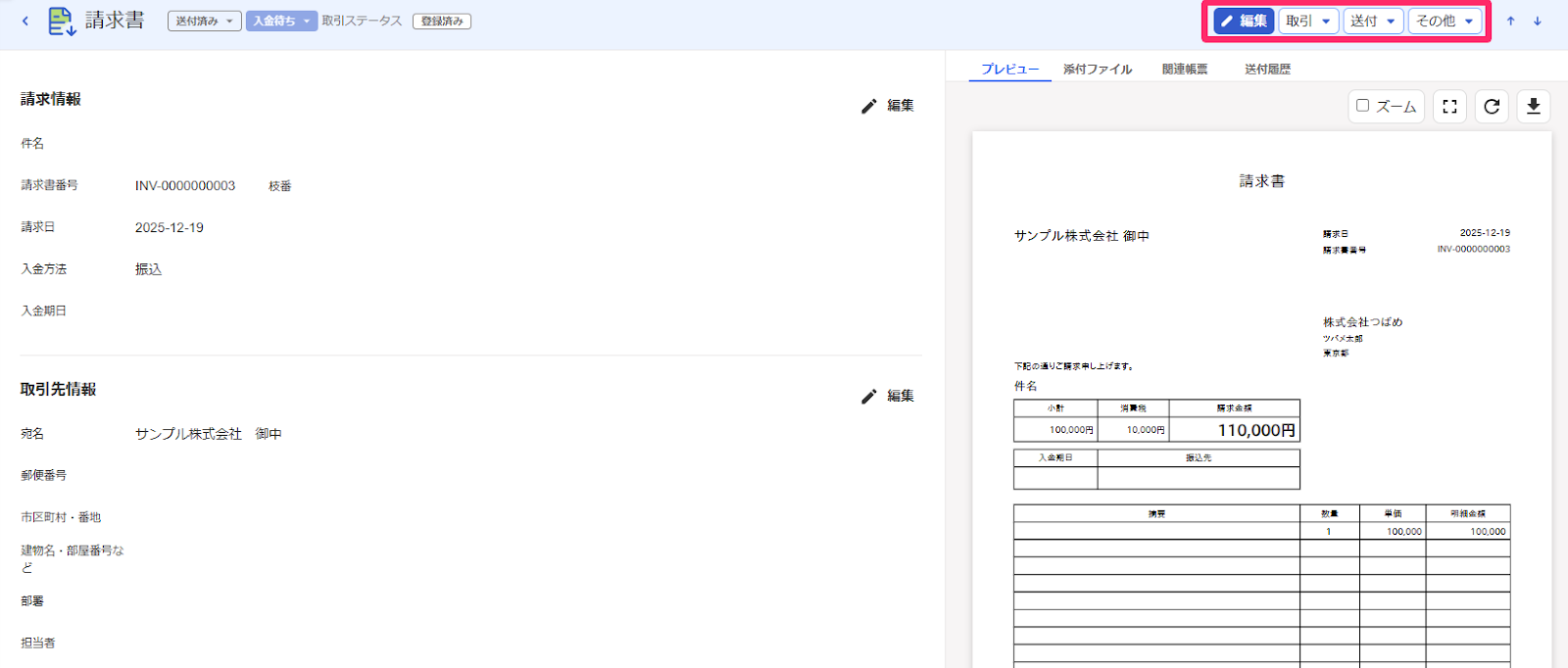This screenshot has width=1568, height=668.
Task: Click 株式会社つばめ in the preview
Action: pos(1362,322)
